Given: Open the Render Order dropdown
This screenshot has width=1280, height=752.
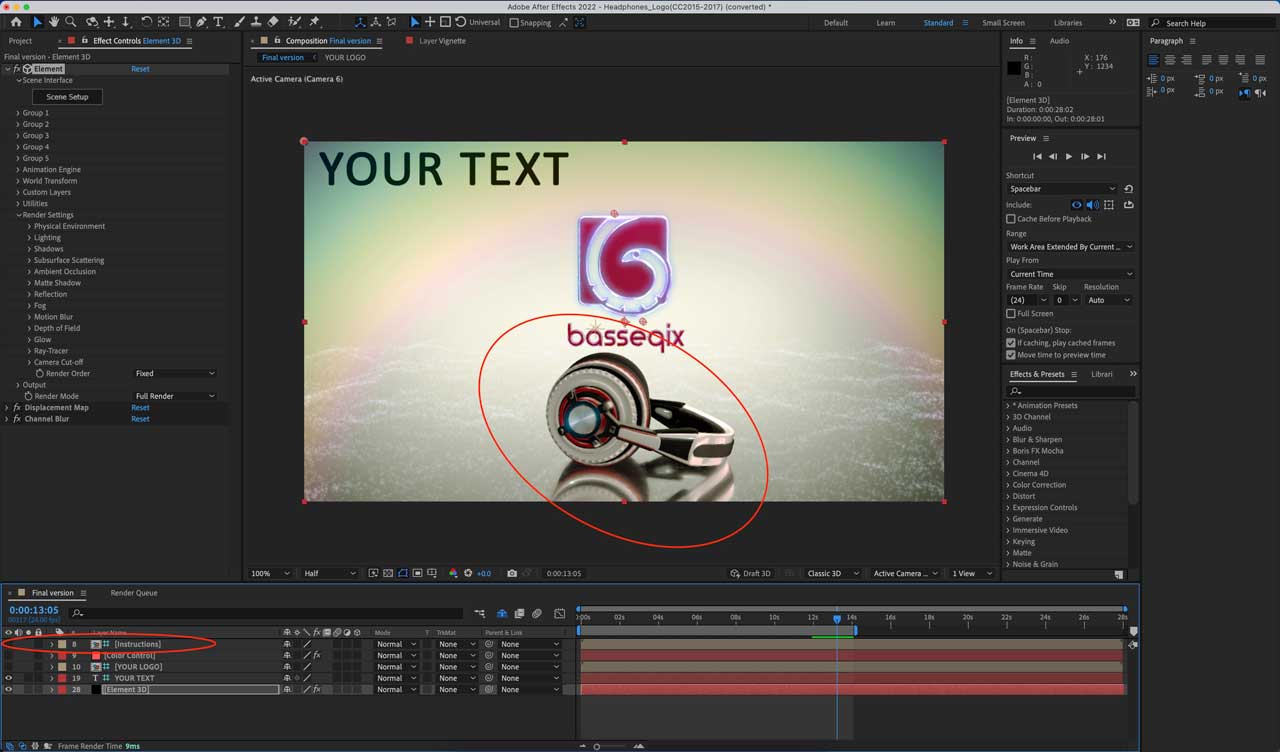Looking at the screenshot, I should (x=174, y=373).
